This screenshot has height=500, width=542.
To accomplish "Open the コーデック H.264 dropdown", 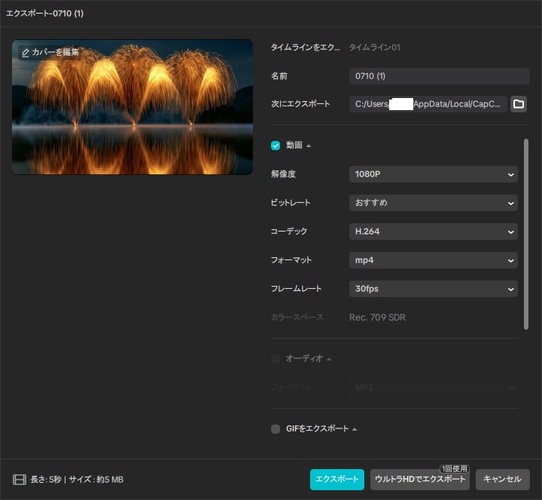I will tap(433, 232).
